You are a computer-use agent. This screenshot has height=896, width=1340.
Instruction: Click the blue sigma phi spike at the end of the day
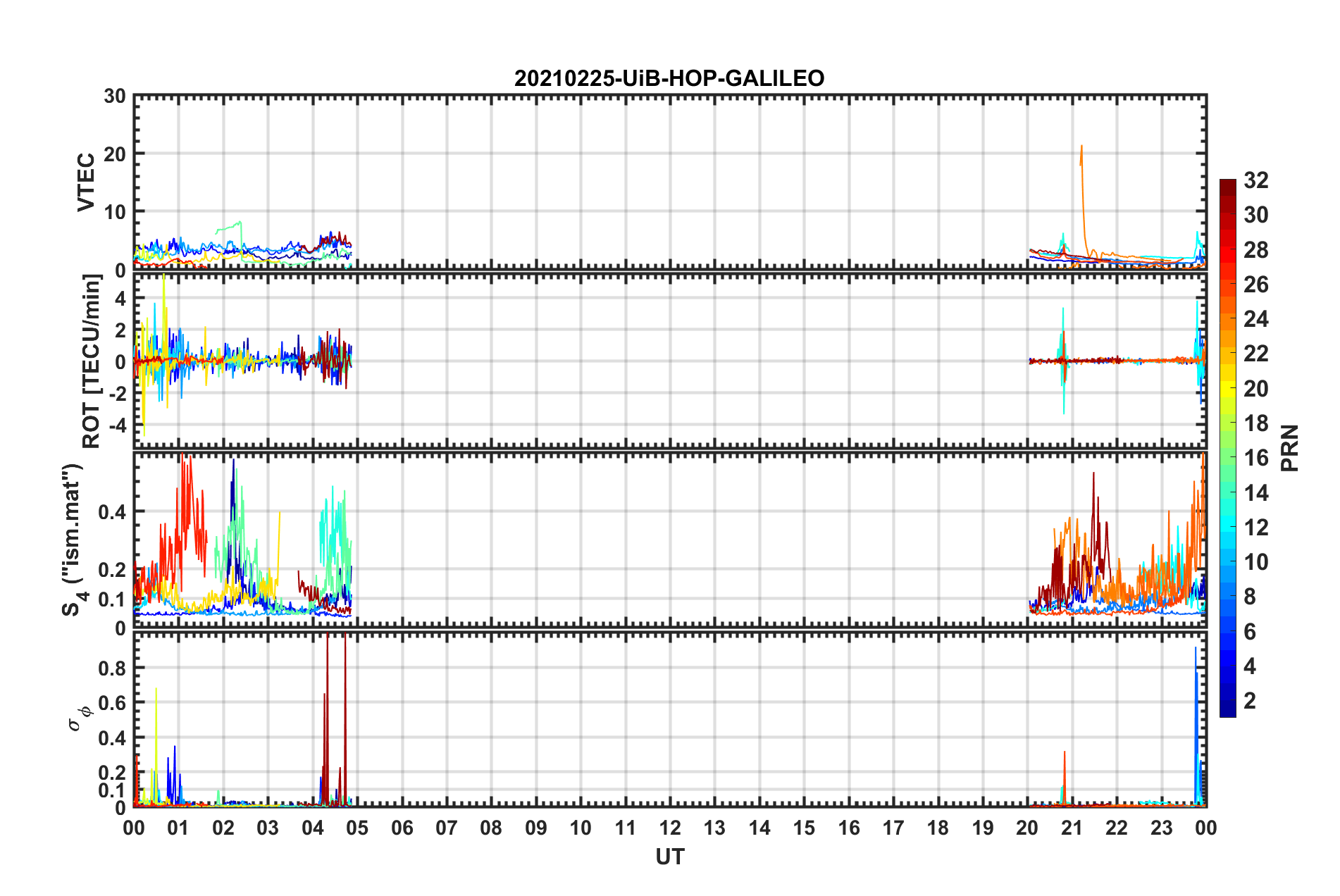[1196, 726]
